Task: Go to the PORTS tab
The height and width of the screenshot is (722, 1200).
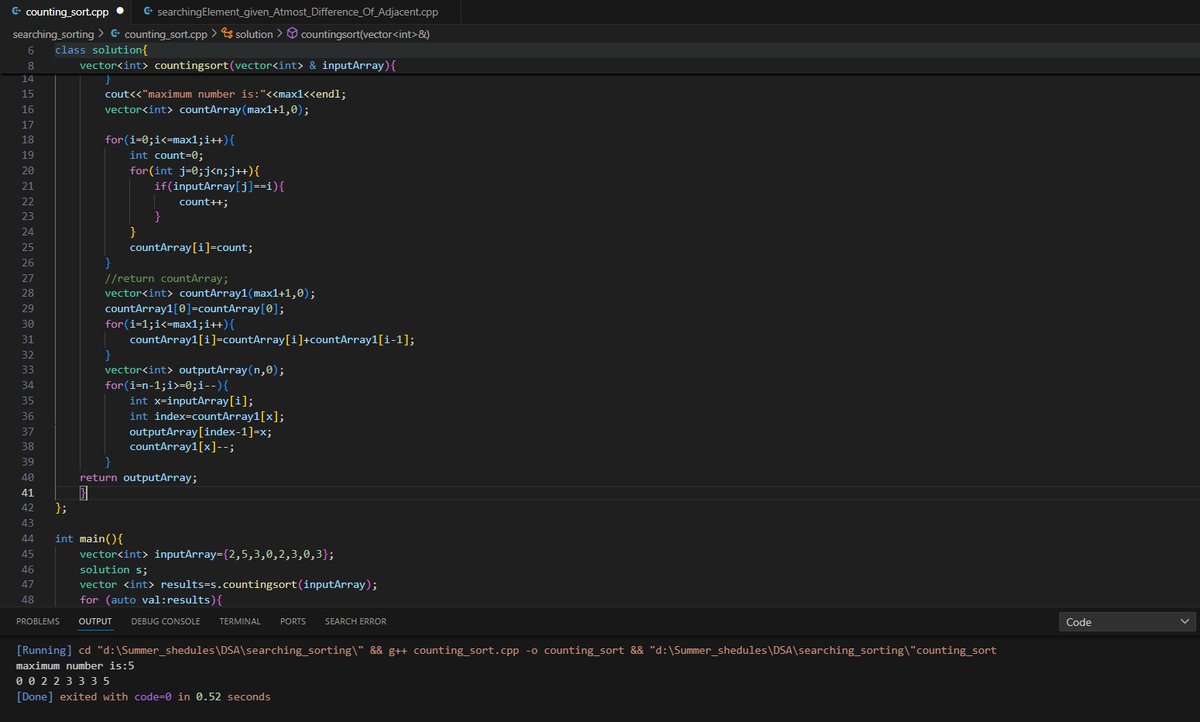Action: 293,621
